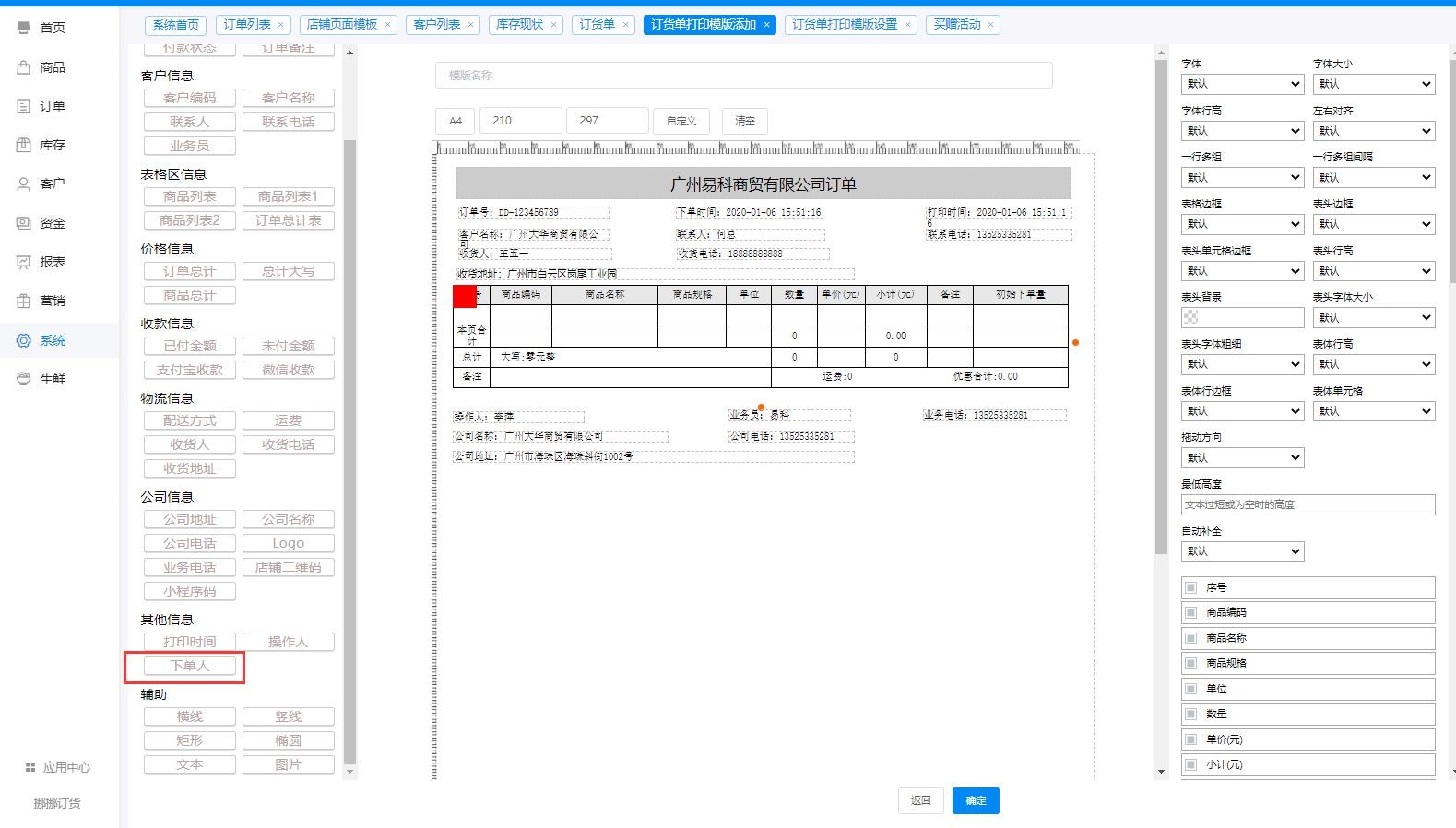Toggle the 数量 column checkbox
Screen dimensions: 1456x828
1191,714
